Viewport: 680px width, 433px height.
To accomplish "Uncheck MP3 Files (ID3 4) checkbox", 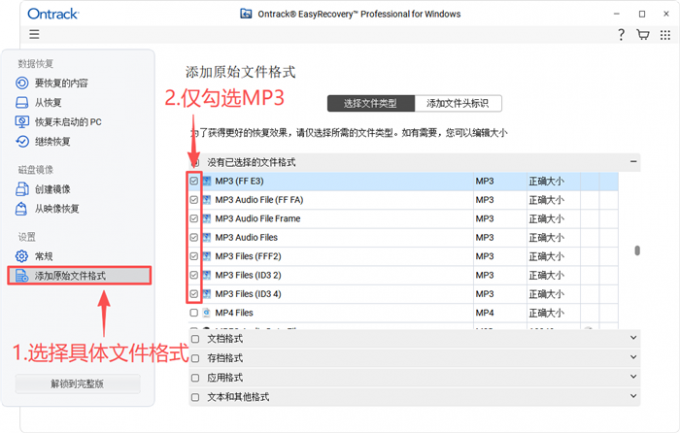I will coord(194,294).
